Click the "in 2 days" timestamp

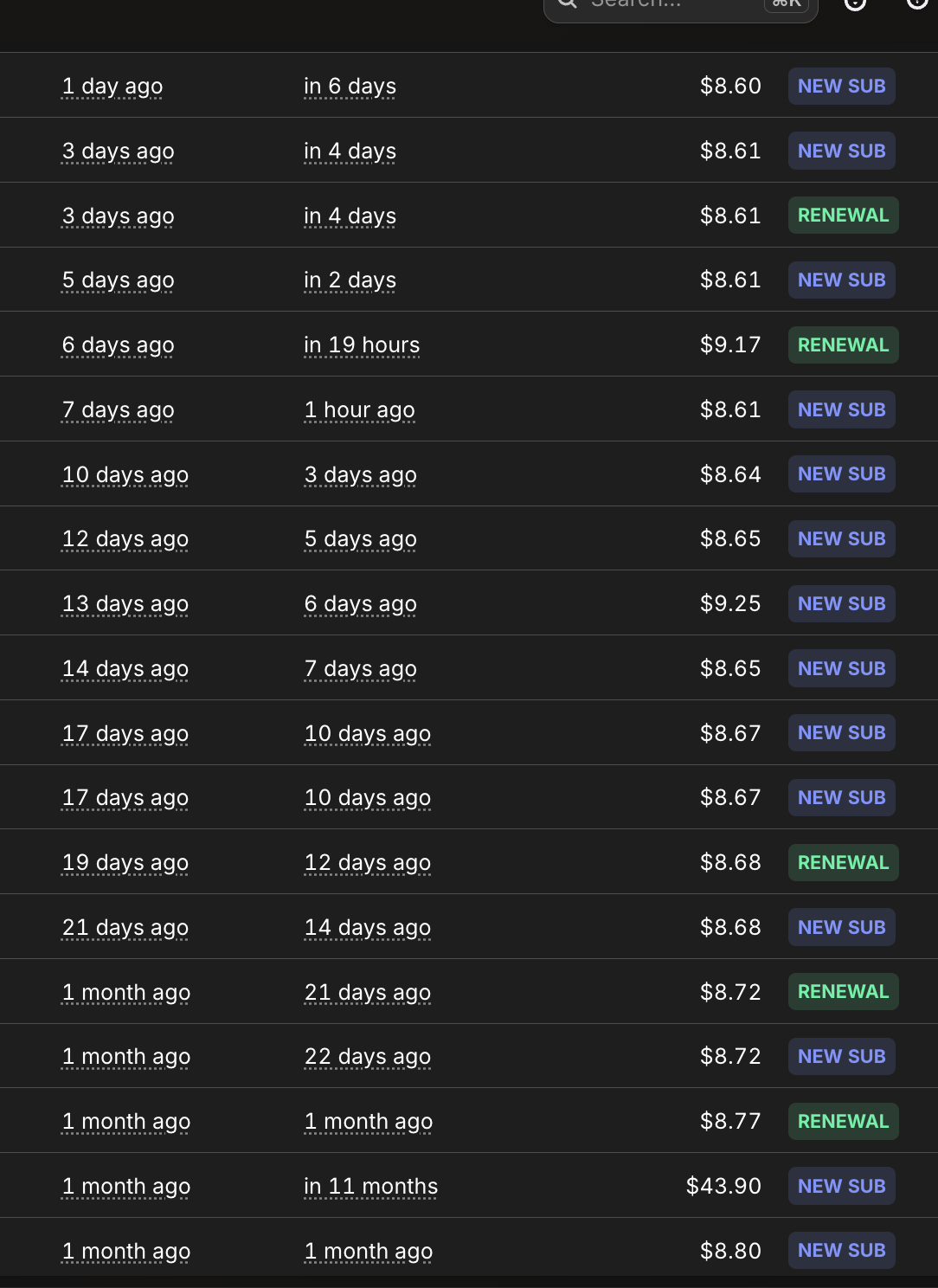(350, 280)
